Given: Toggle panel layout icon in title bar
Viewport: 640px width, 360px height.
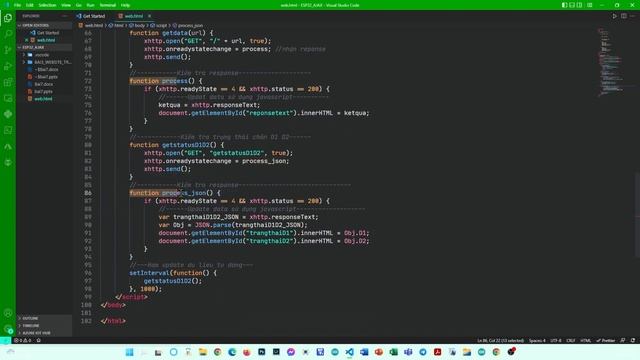Looking at the screenshot, I should point(572,5).
